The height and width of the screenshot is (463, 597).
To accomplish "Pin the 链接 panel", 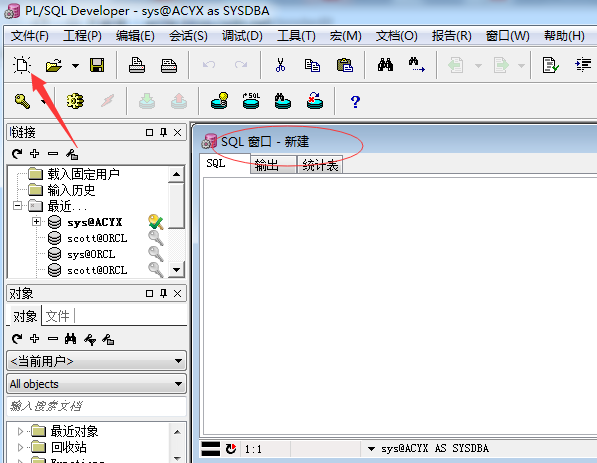I will coord(164,132).
